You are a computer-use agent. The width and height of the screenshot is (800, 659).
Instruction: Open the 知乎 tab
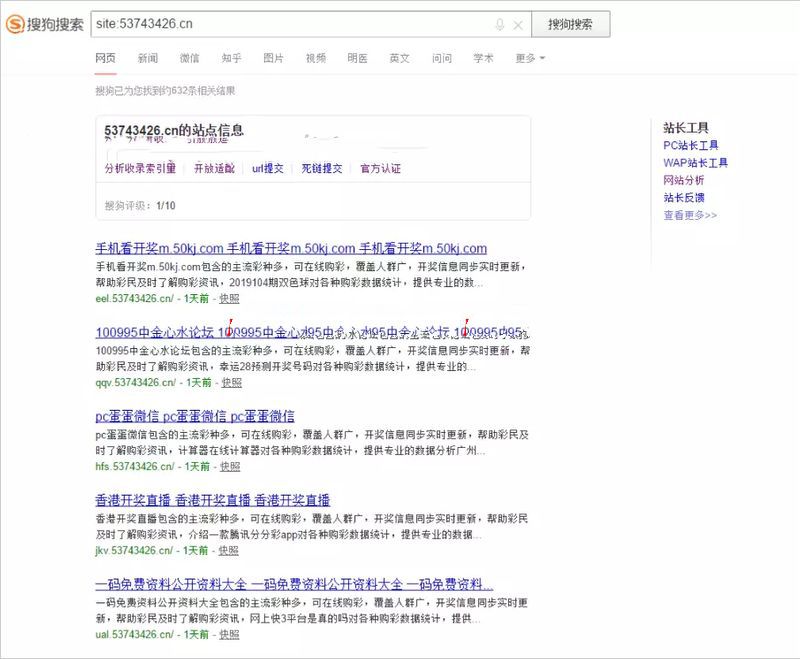click(x=231, y=58)
